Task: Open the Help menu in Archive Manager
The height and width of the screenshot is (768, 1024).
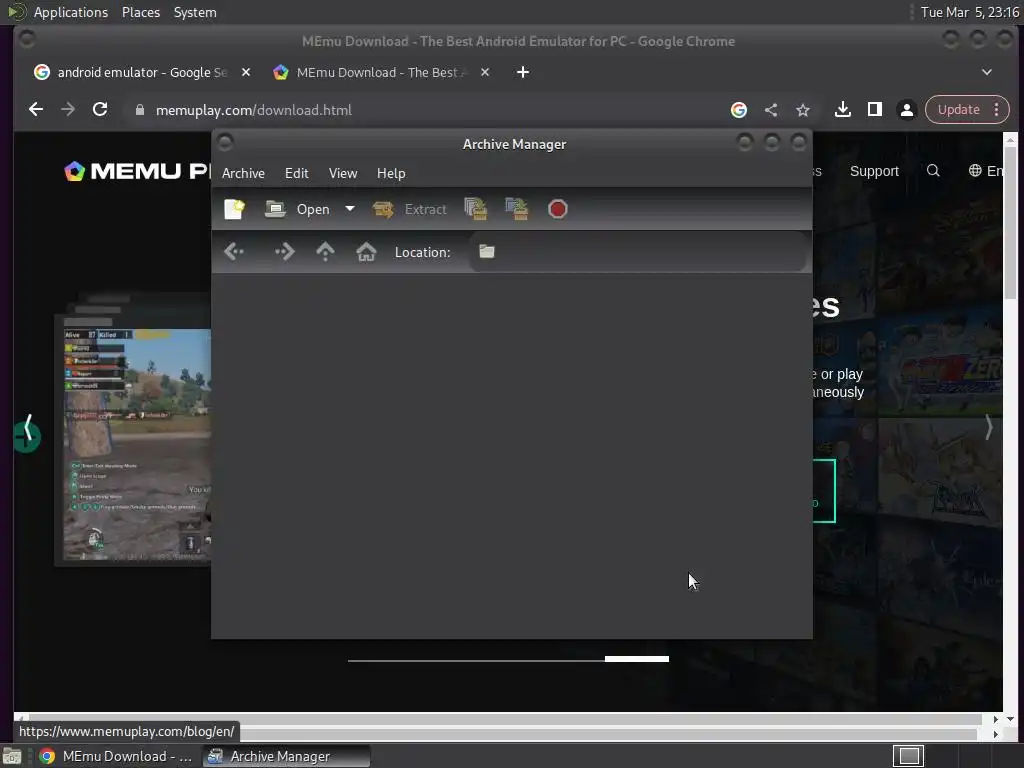Action: point(391,173)
